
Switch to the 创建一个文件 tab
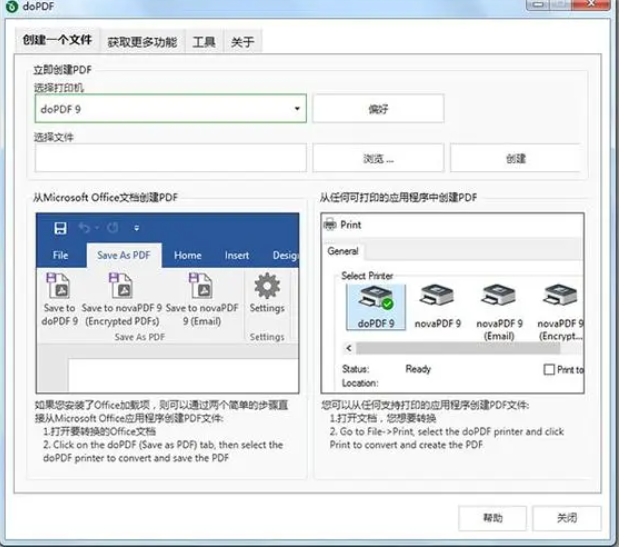57,40
